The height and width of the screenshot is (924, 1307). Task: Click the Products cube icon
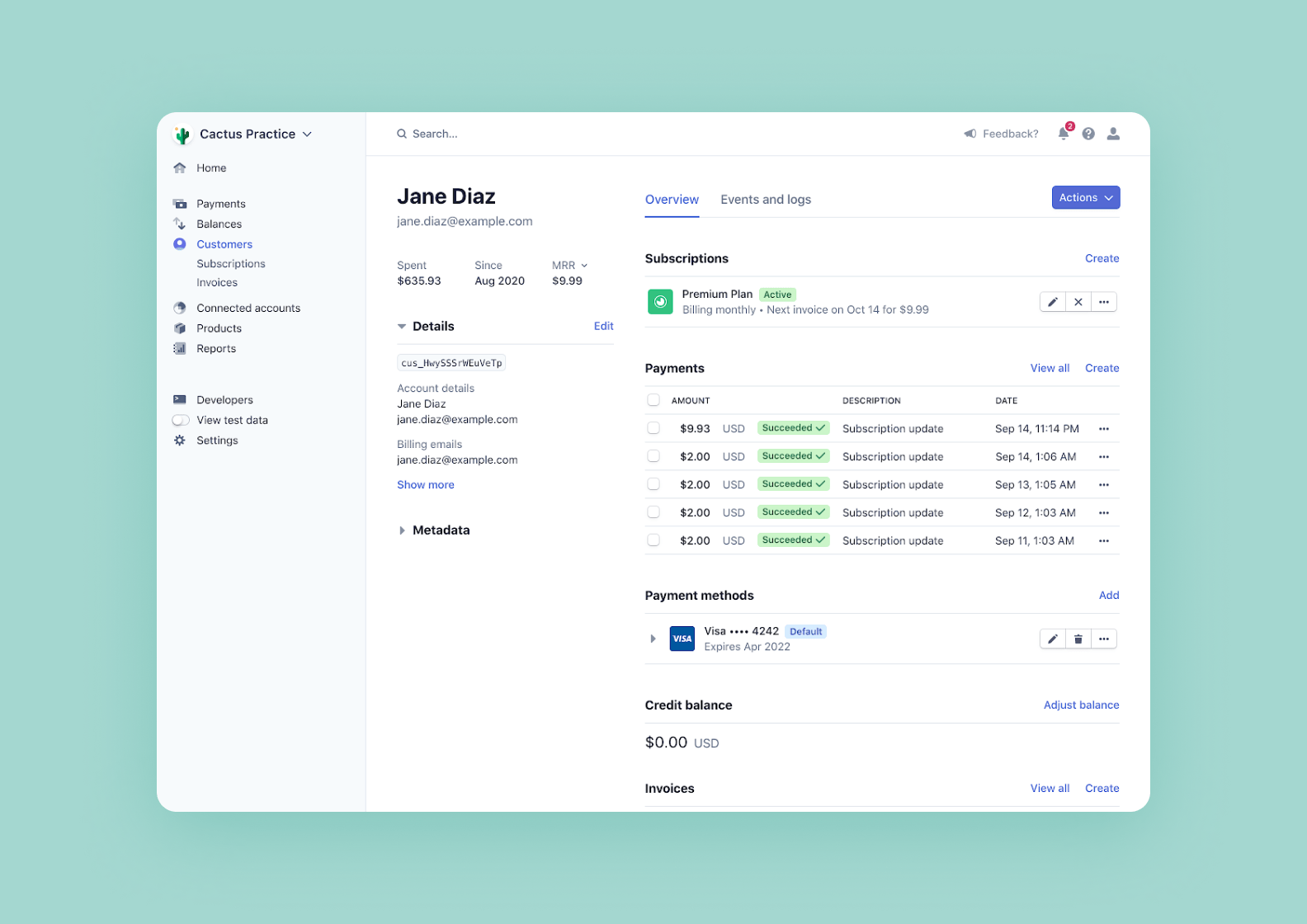pos(180,328)
